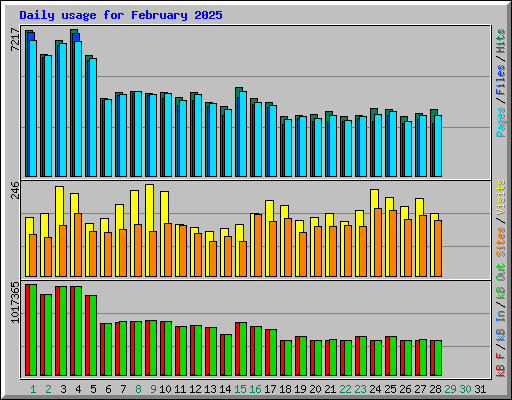
Task: Click the cyan pages bar for day 15
Action: (243, 134)
